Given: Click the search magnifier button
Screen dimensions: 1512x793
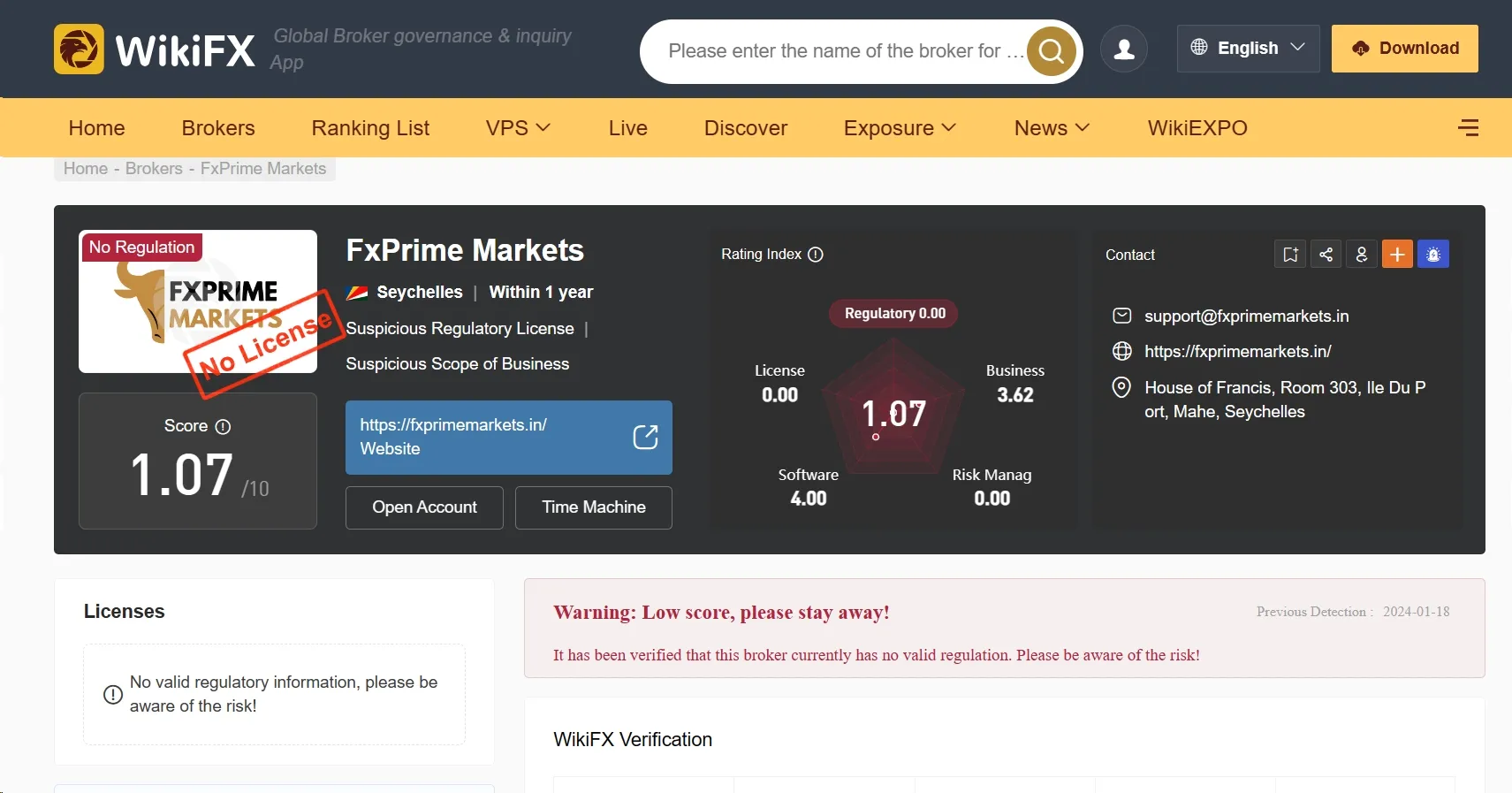Looking at the screenshot, I should pyautogui.click(x=1051, y=51).
